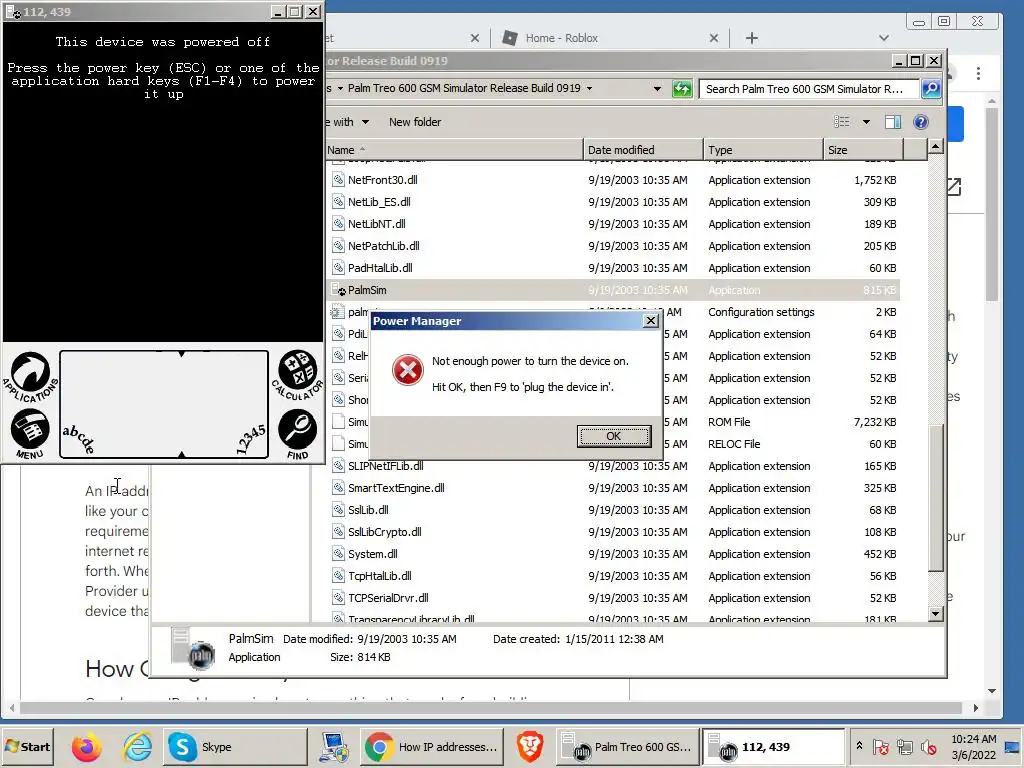This screenshot has width=1024, height=768.
Task: Select the NetLibNT.dll row
Action: [613, 224]
